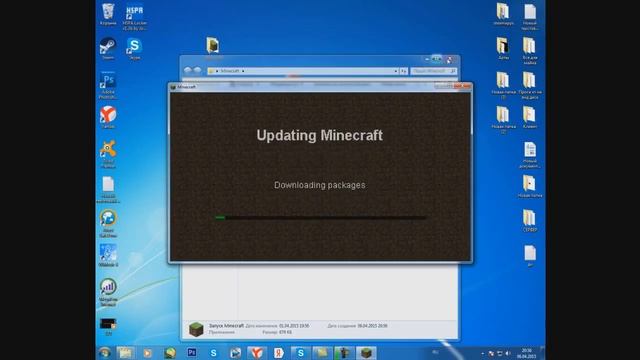Switch to the Minecraft character taskbar button
This screenshot has width=640, height=360.
pyautogui.click(x=344, y=353)
